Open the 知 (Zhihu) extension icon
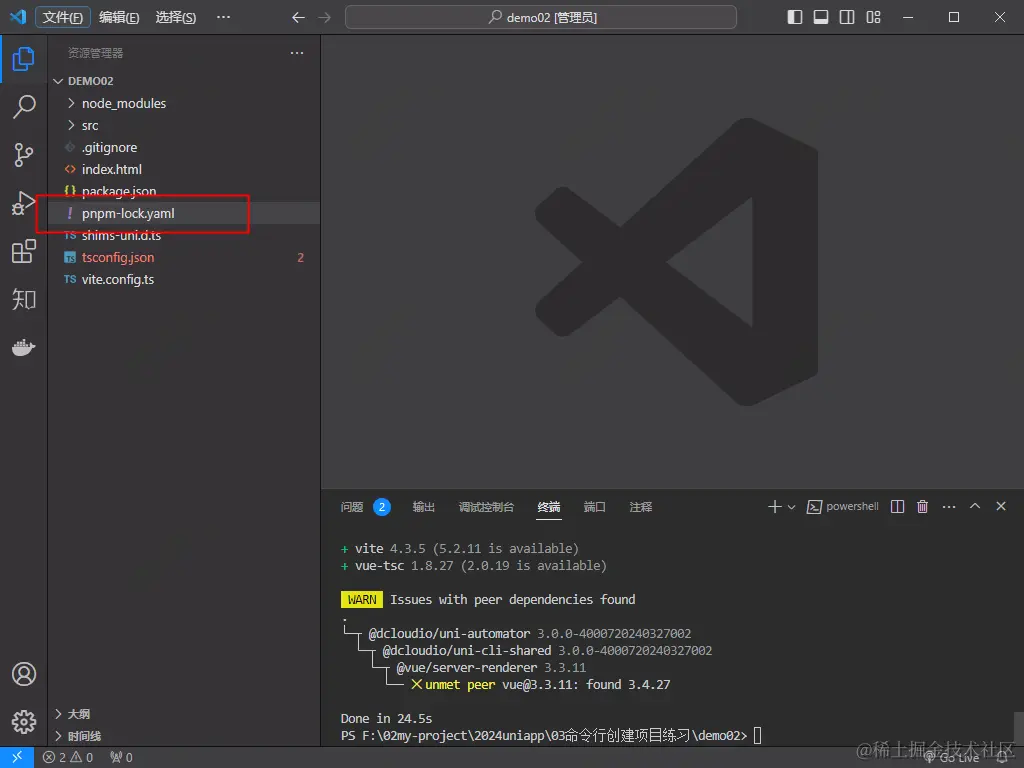 (x=24, y=299)
